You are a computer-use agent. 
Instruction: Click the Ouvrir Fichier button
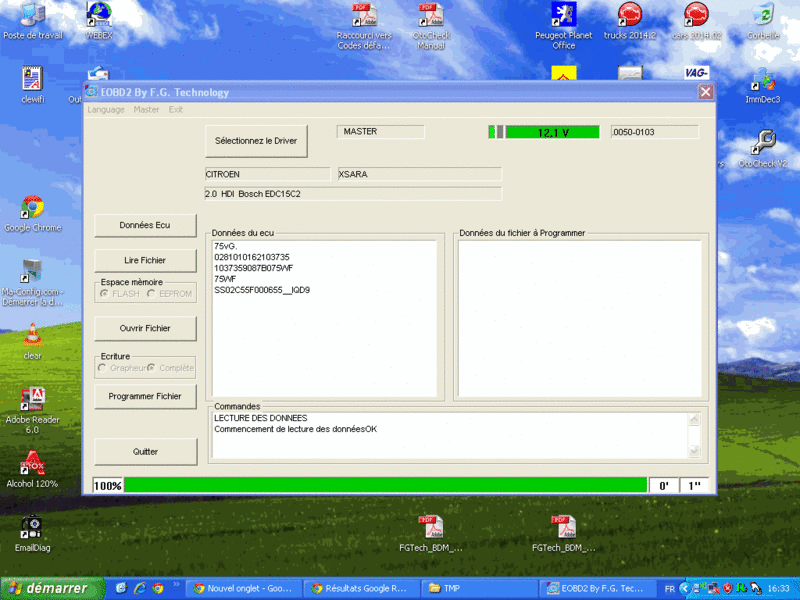pyautogui.click(x=145, y=328)
